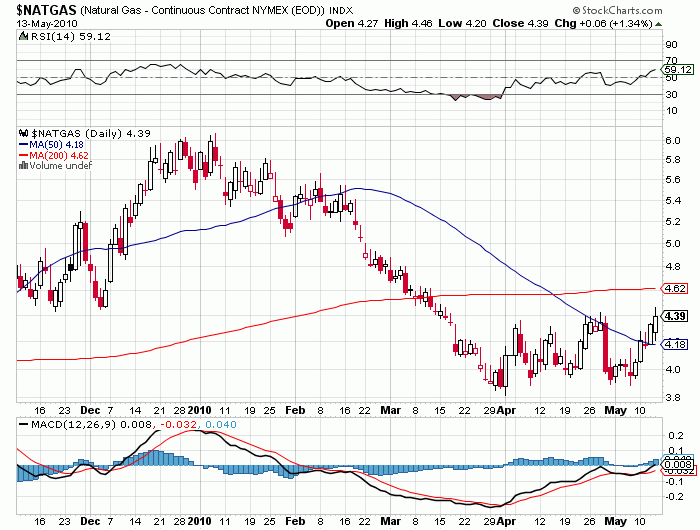This screenshot has width=700, height=530.
Task: Open the StockCharts.com copyright link
Action: click(639, 9)
